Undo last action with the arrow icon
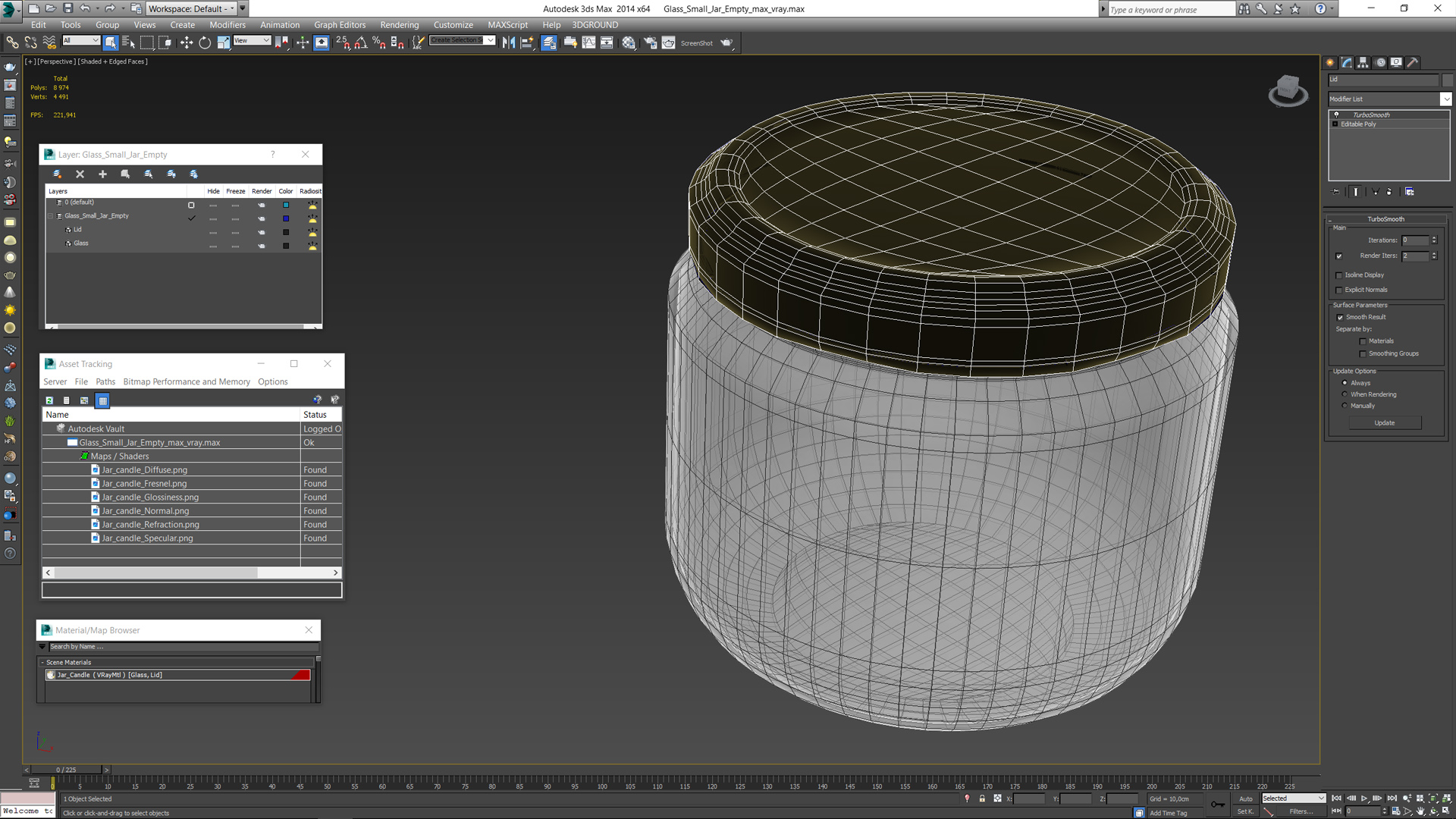This screenshot has height=819, width=1456. click(85, 8)
